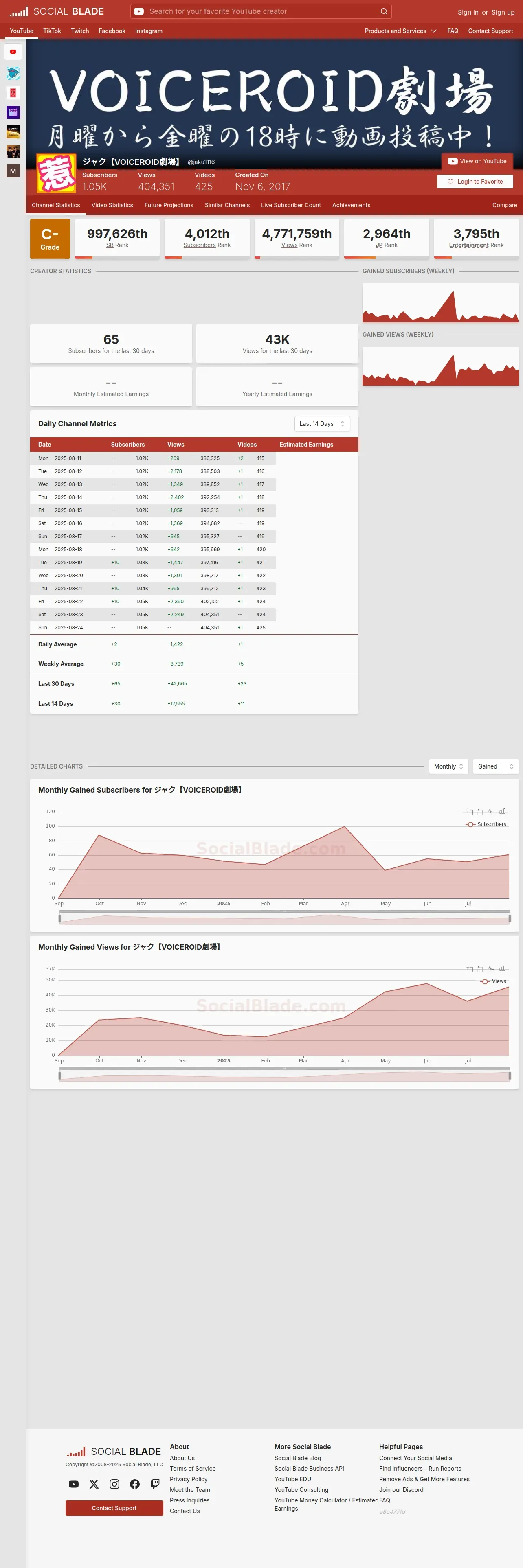Click the footer Social Blade logo
Screen dimensions: 523x1568
(114, 1452)
